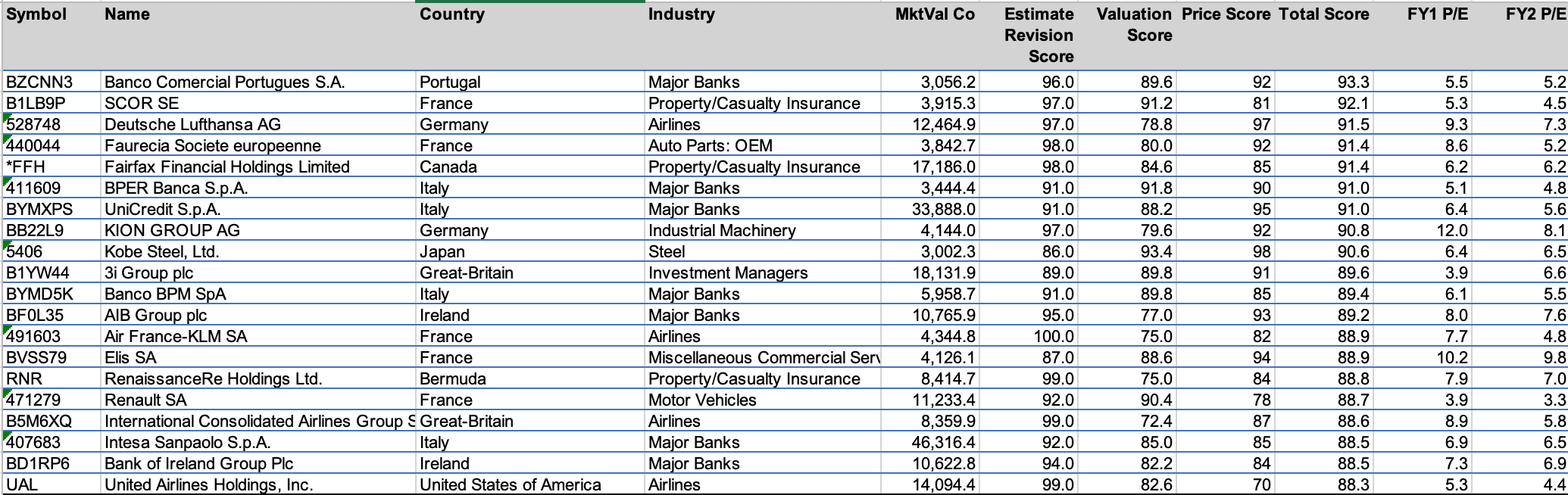Click symbol cell B1YW44
Image resolution: width=1568 pixels, height=495 pixels.
click(x=51, y=272)
